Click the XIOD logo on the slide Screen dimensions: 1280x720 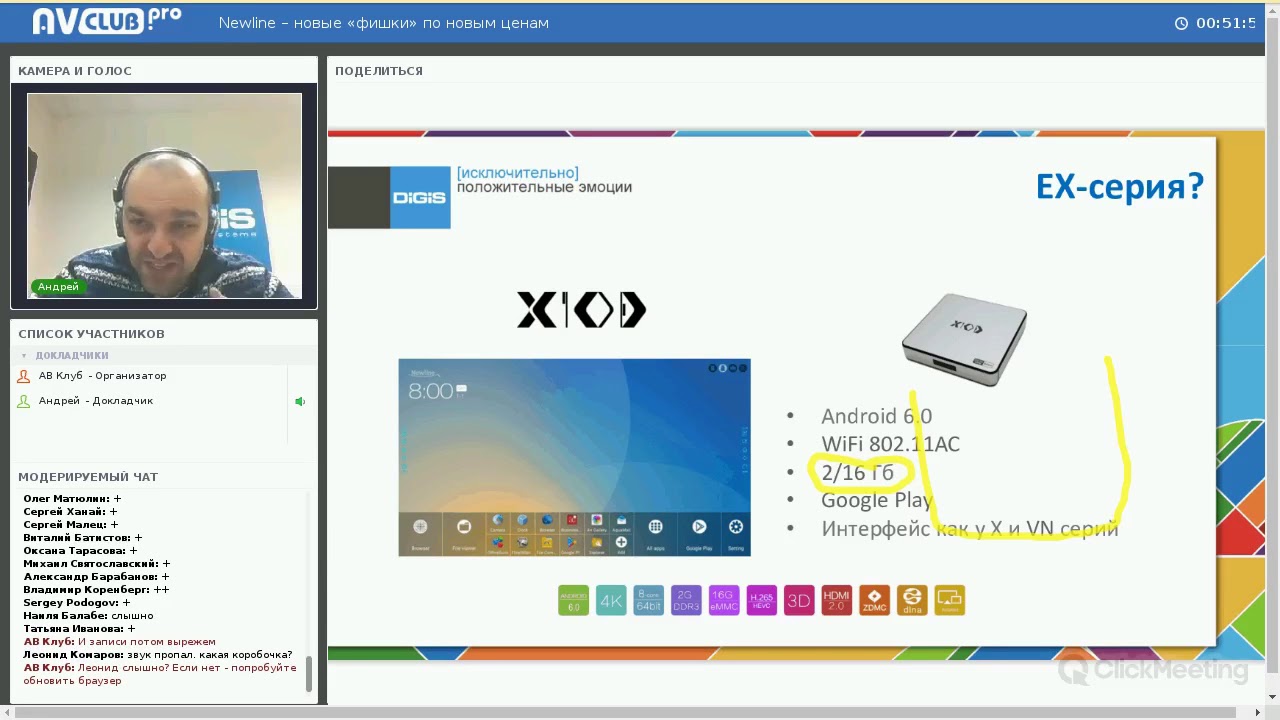581,310
